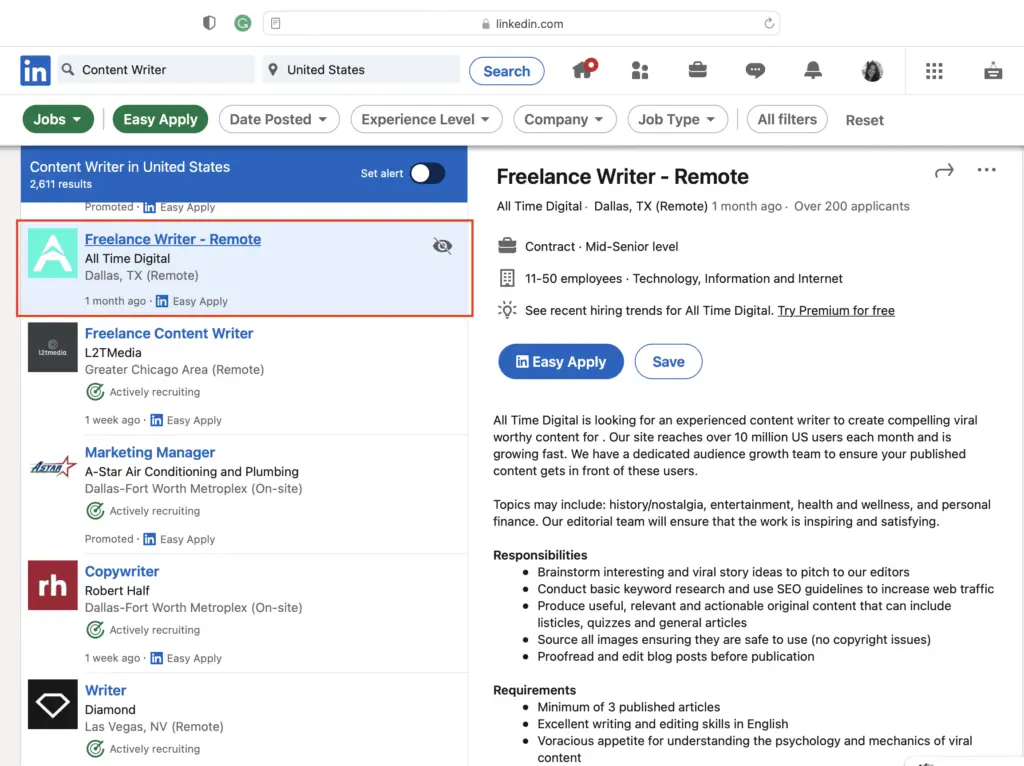This screenshot has width=1024, height=766.
Task: Enable the Set alert toggle
Action: 428,173
